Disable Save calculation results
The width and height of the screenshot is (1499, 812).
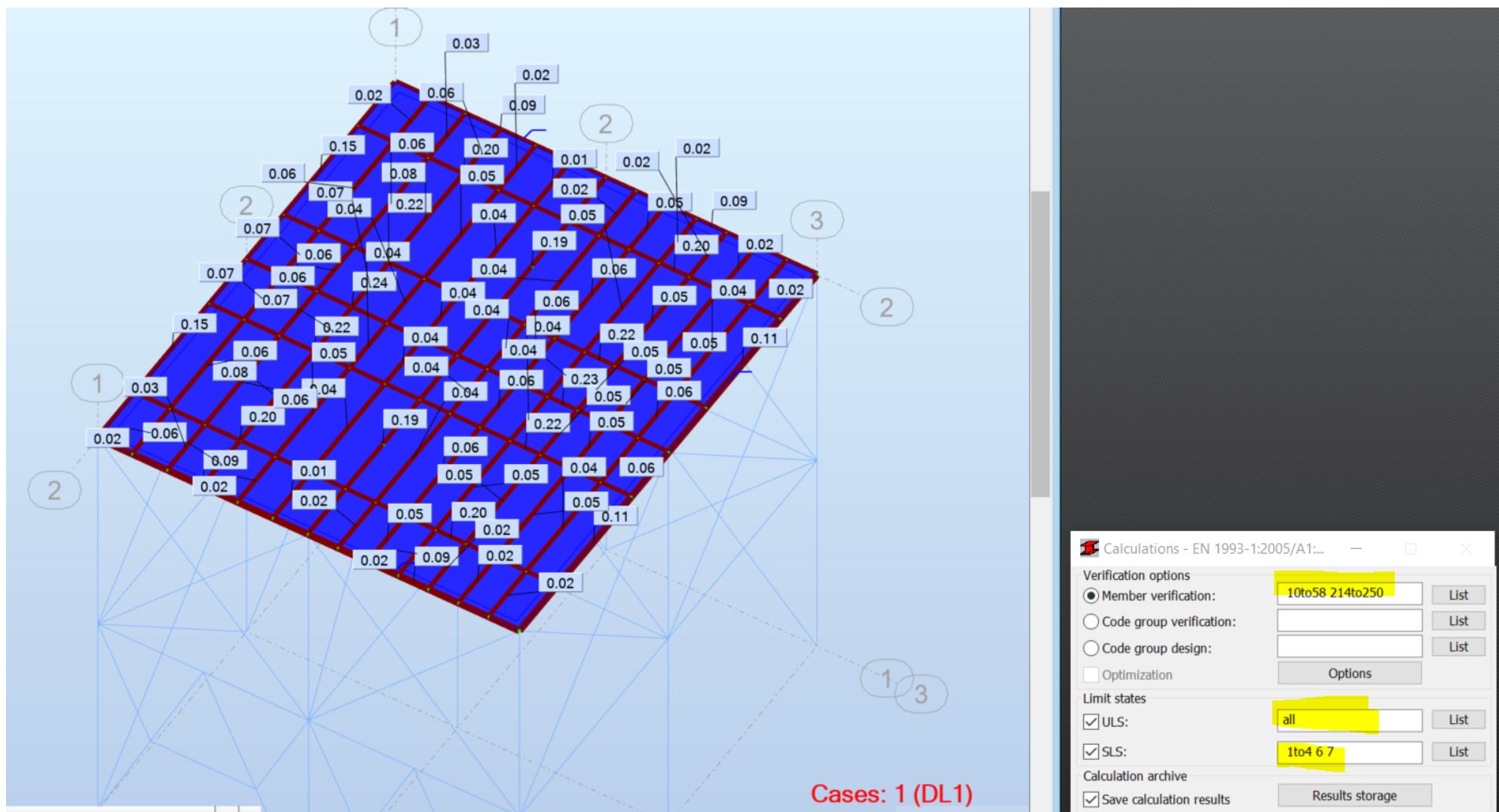click(1090, 800)
